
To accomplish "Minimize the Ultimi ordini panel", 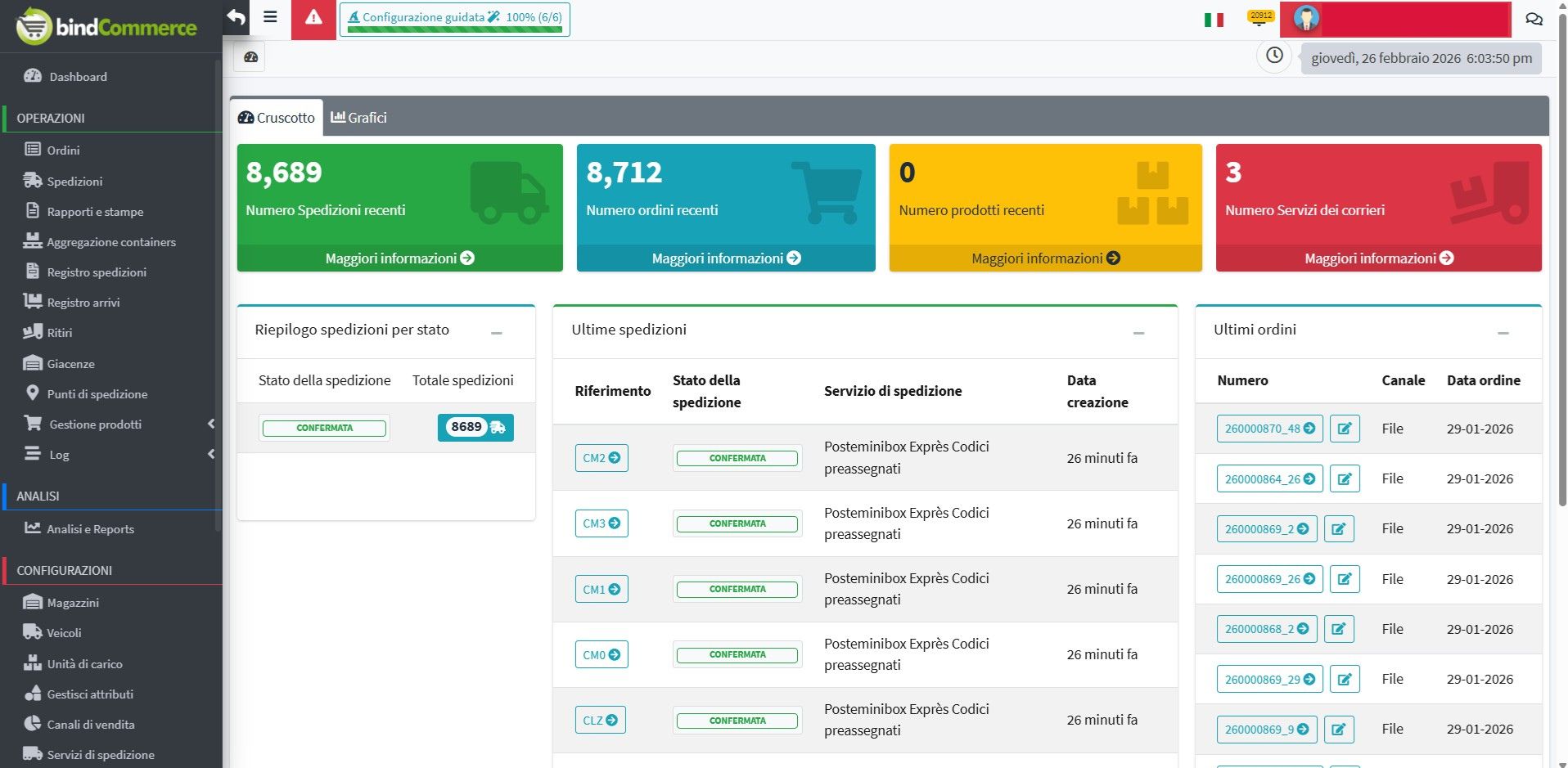I will point(1503,332).
